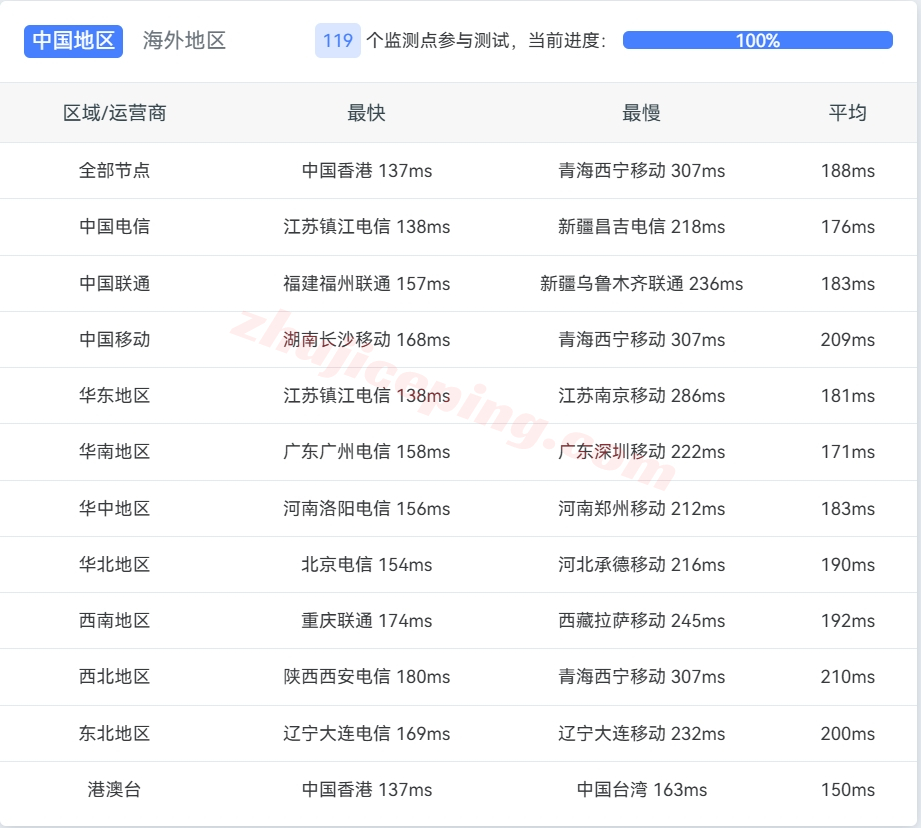Image resolution: width=921 pixels, height=828 pixels.
Task: Click 新疆昌吉电信 218ms cell
Action: tap(641, 227)
